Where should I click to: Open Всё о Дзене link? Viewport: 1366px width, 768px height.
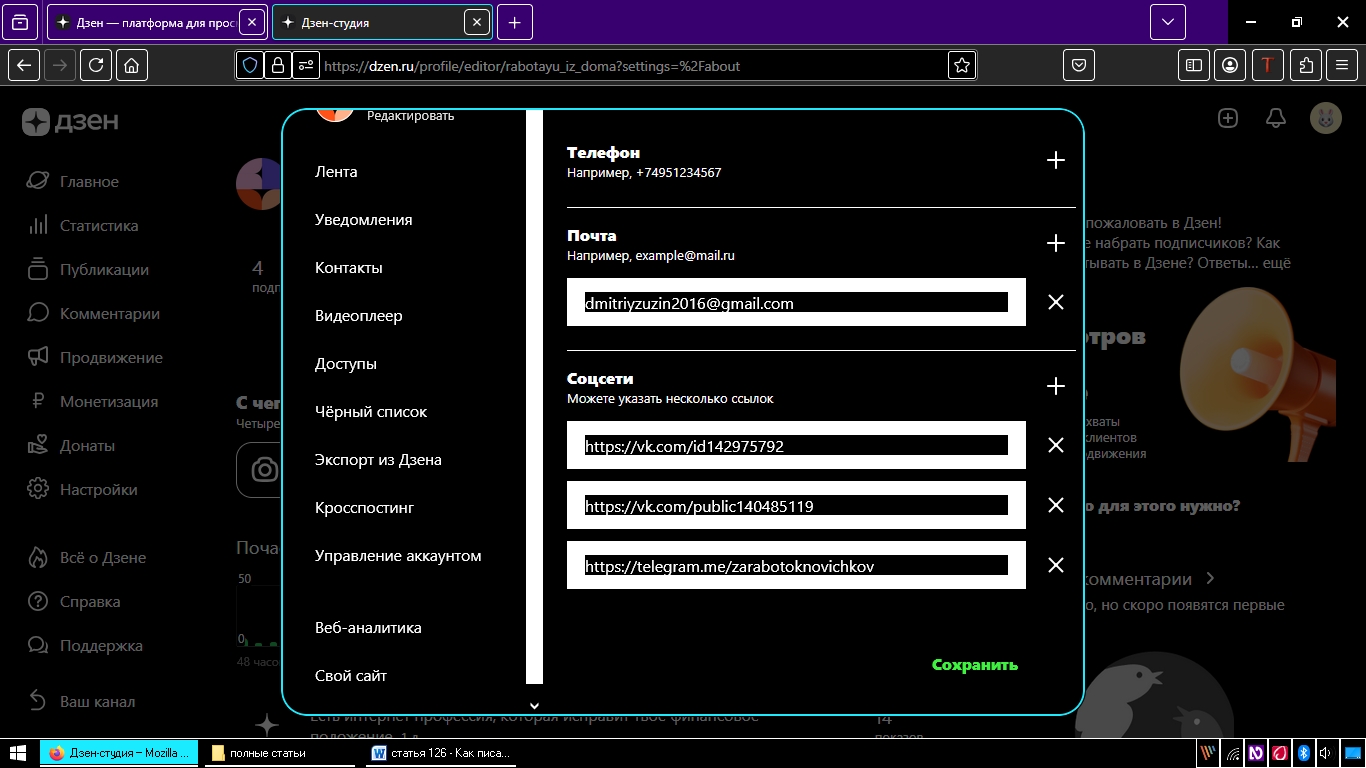pos(87,558)
